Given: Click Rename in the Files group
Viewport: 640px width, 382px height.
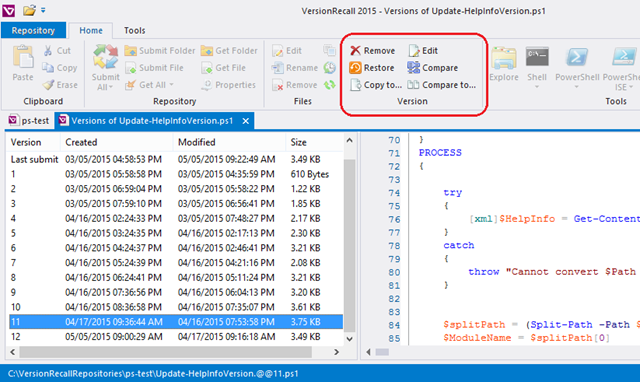Looking at the screenshot, I should coord(295,68).
